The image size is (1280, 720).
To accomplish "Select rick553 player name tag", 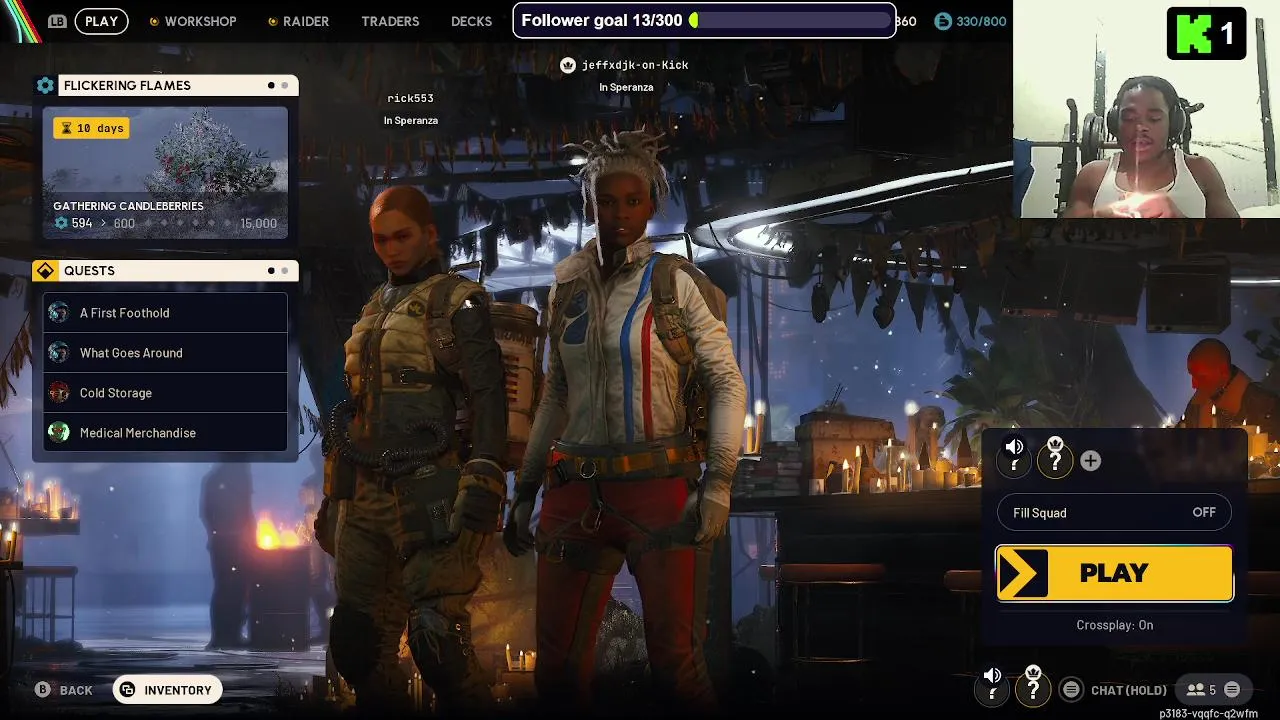I will 410,98.
